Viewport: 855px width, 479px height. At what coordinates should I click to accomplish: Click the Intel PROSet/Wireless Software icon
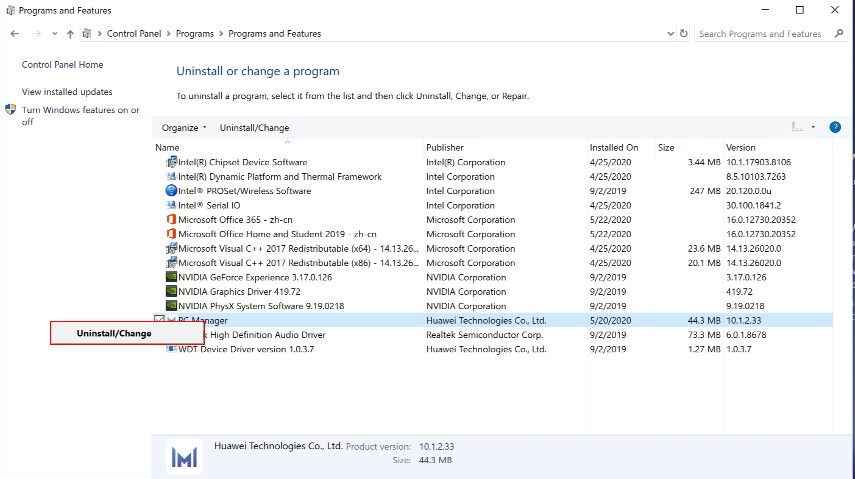171,191
